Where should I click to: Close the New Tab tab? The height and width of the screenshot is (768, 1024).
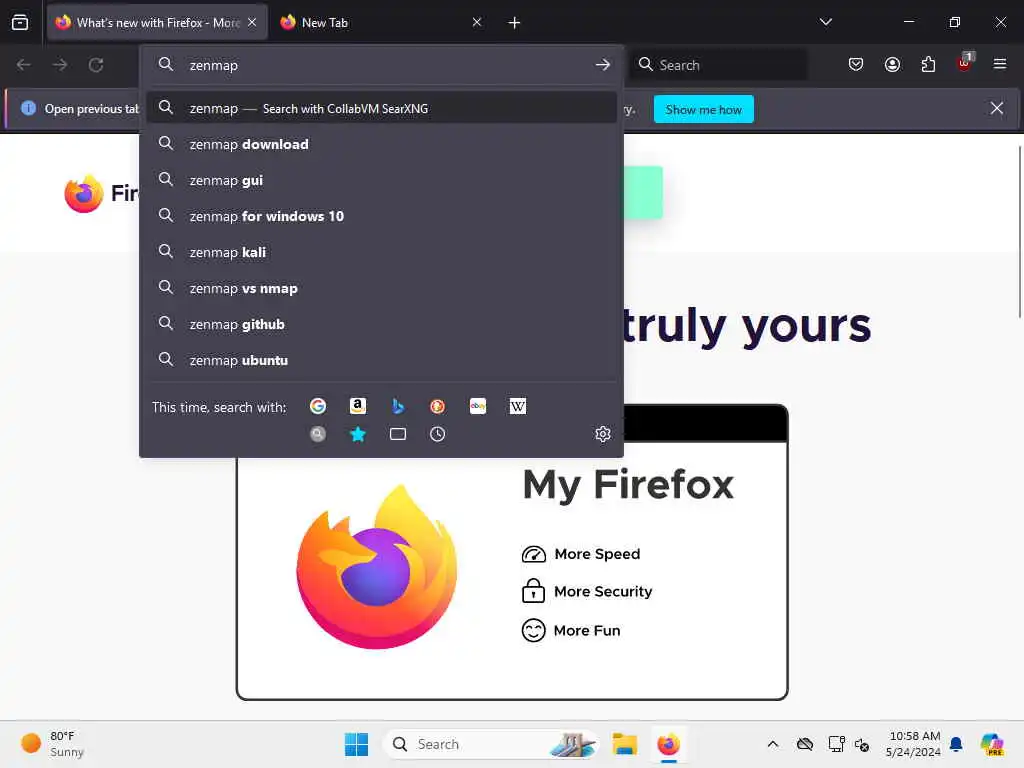coord(477,22)
